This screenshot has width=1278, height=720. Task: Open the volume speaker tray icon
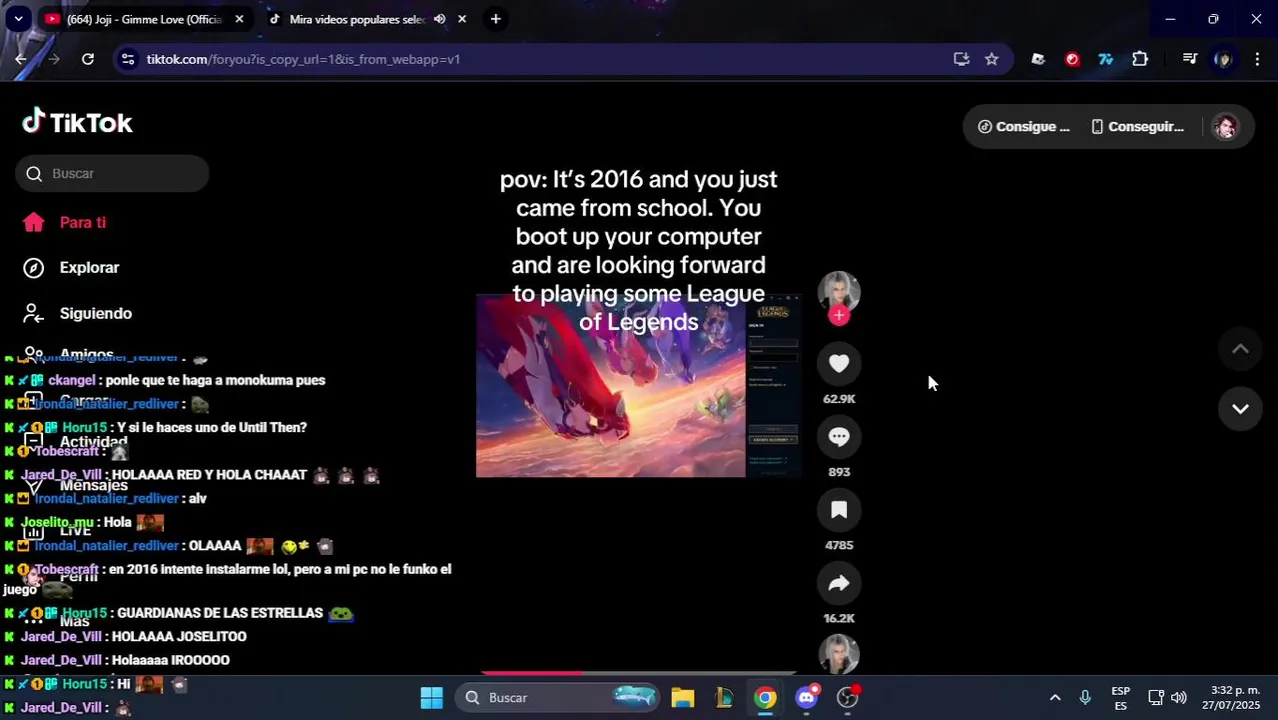click(x=1179, y=697)
